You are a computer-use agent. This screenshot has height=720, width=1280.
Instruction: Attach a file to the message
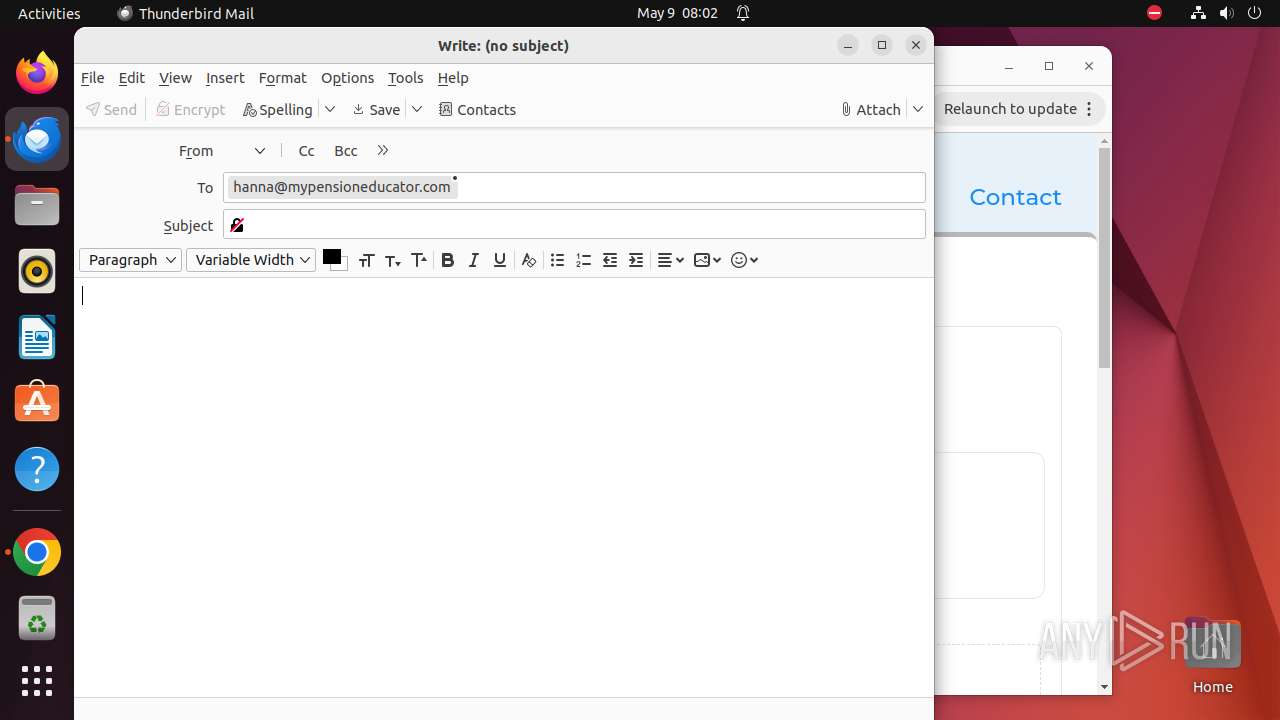point(870,110)
